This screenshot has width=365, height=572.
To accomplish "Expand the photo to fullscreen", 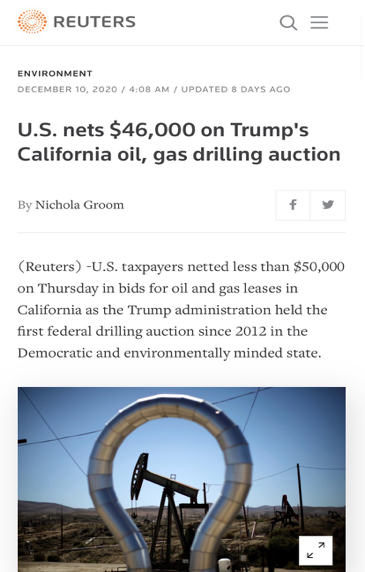I will [x=315, y=550].
